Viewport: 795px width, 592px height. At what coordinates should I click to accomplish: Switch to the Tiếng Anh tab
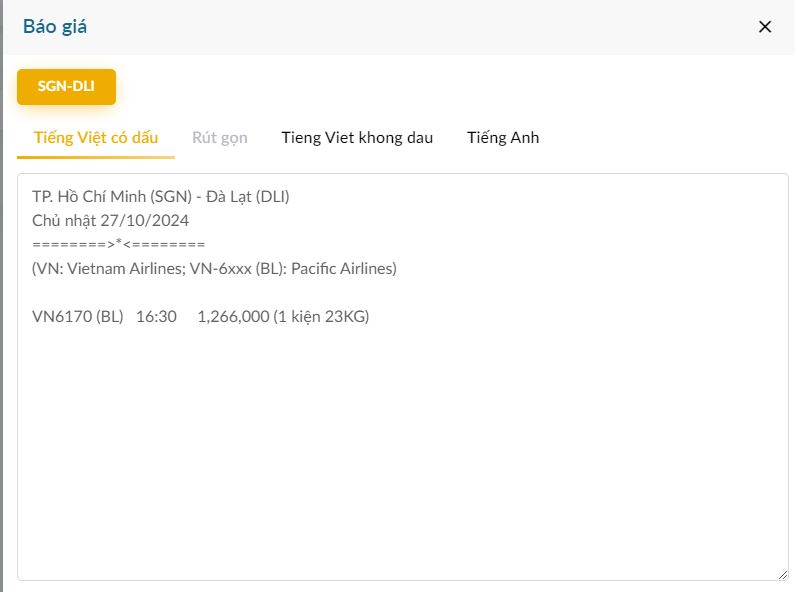point(503,138)
